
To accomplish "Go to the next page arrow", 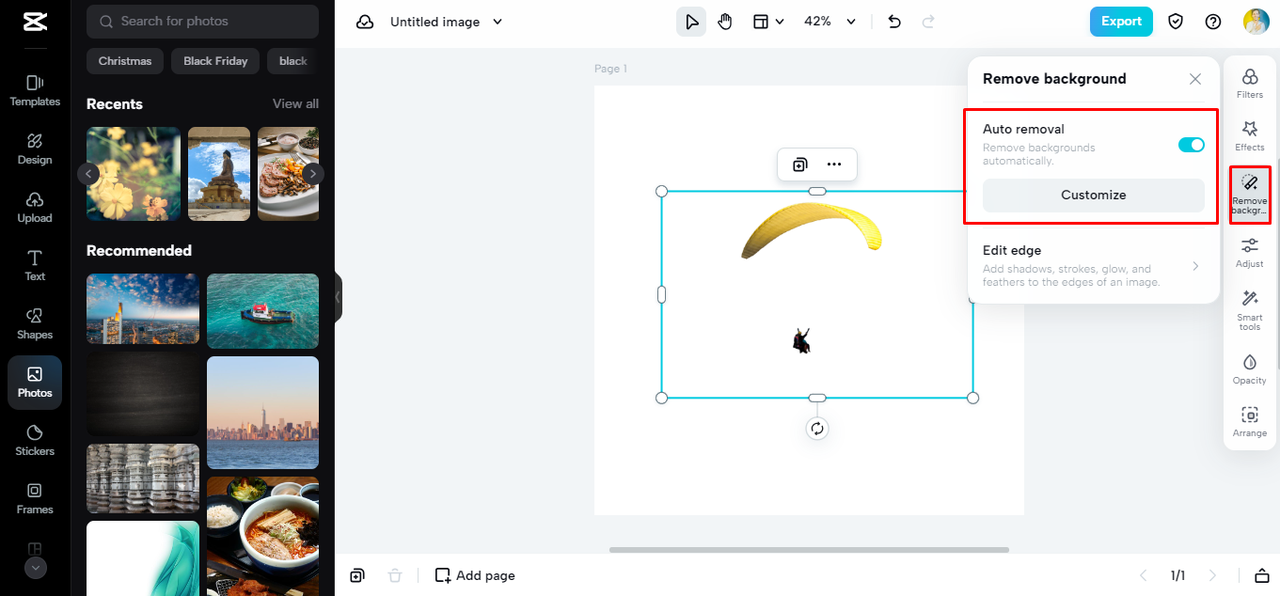I will [x=1212, y=575].
